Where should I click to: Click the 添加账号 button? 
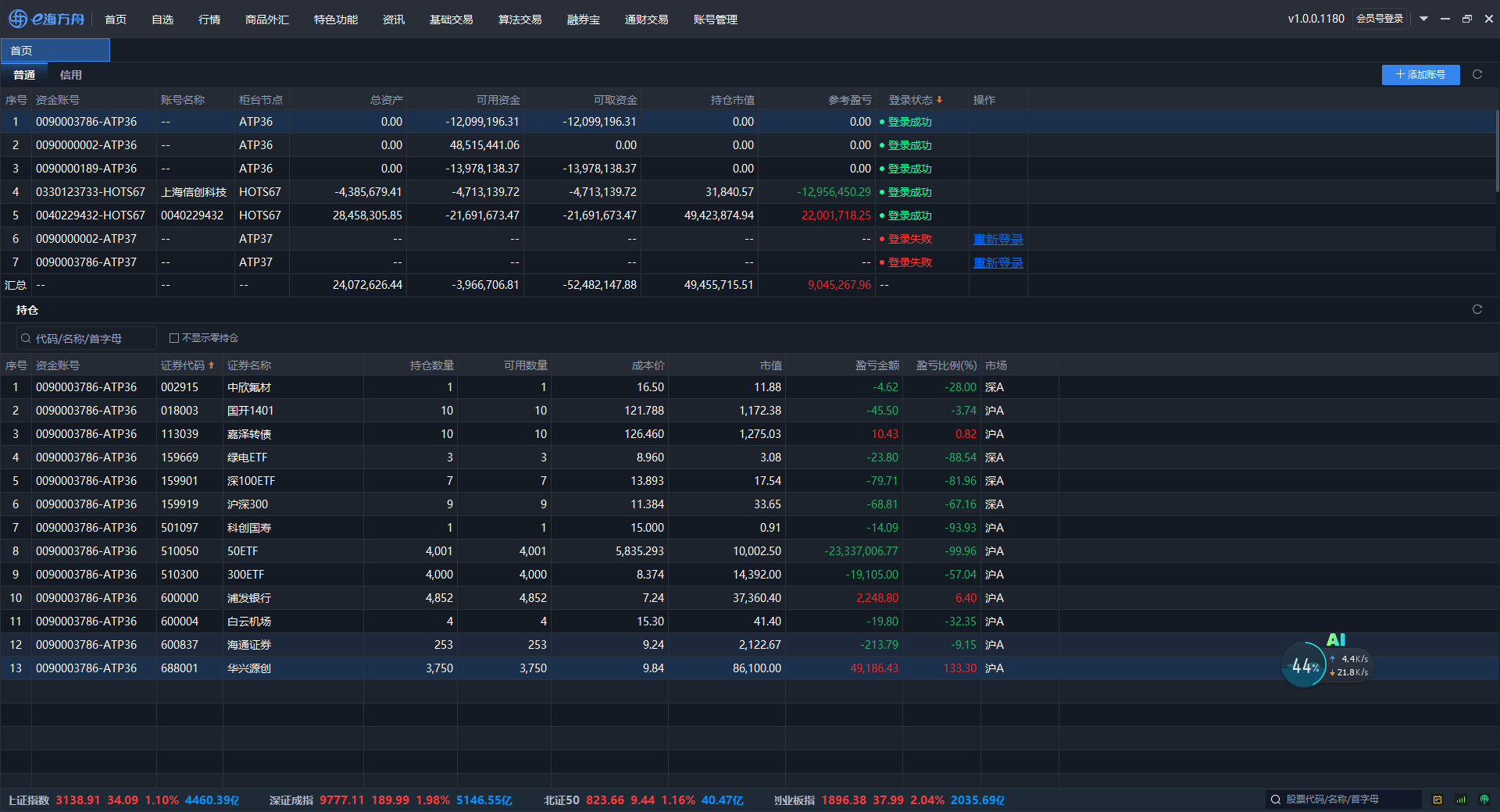[1420, 74]
